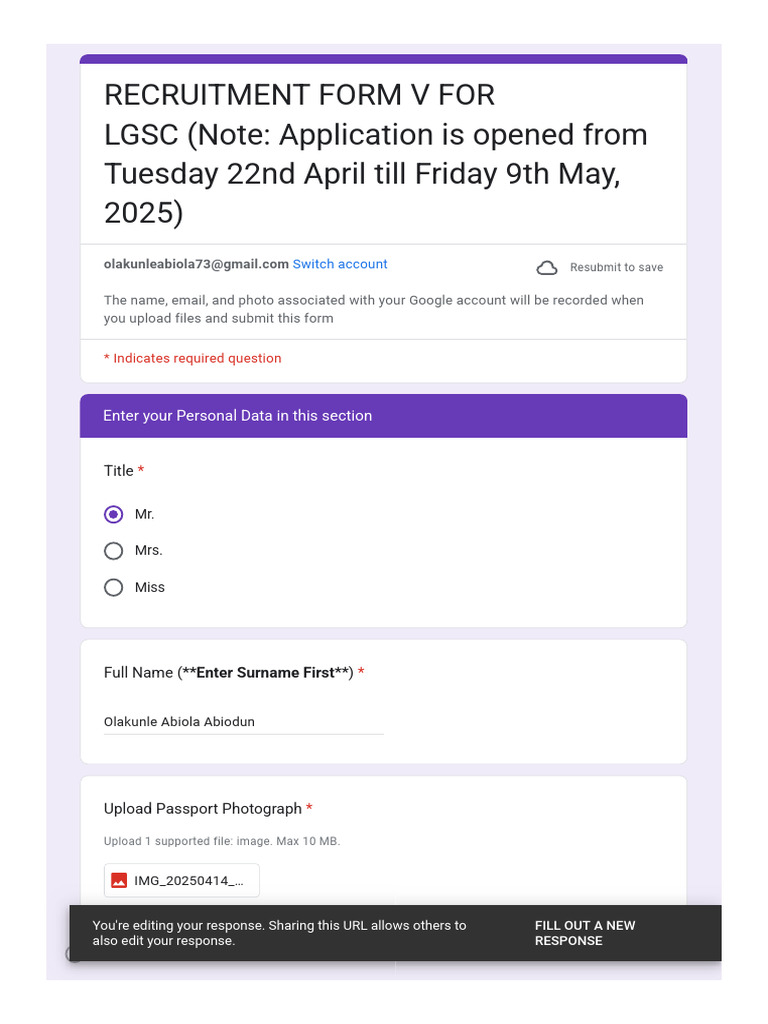This screenshot has height=1024, width=768.
Task: Click the Title question label
Action: point(119,471)
